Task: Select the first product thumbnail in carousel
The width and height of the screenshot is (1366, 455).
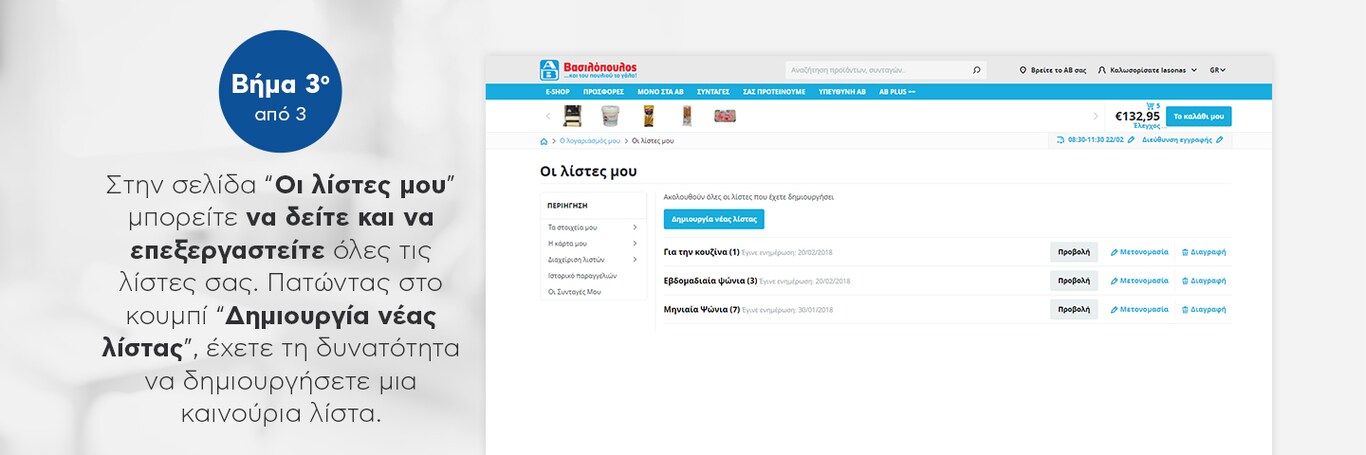Action: click(574, 116)
